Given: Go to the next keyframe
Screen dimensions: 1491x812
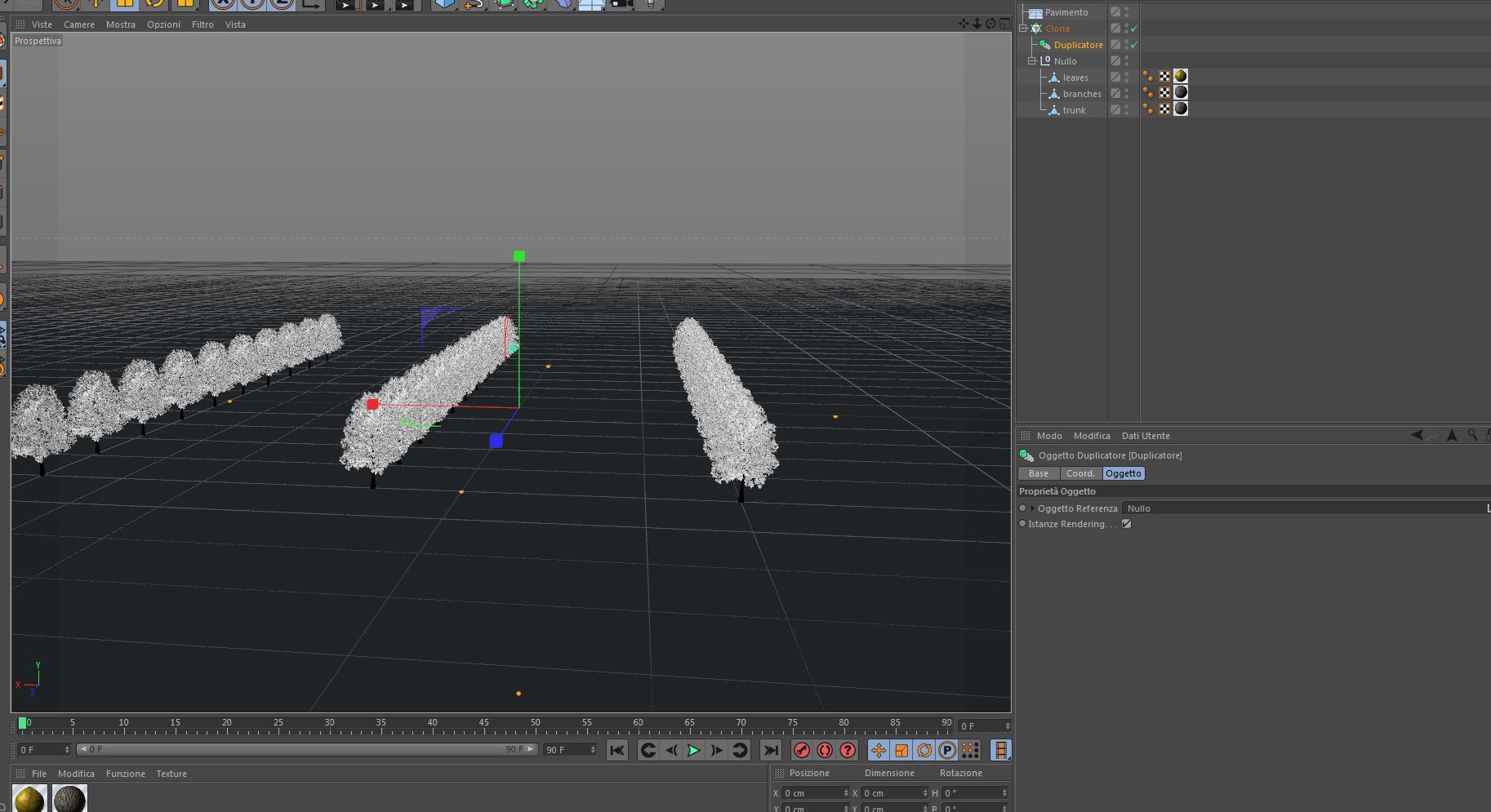Looking at the screenshot, I should coord(740,750).
